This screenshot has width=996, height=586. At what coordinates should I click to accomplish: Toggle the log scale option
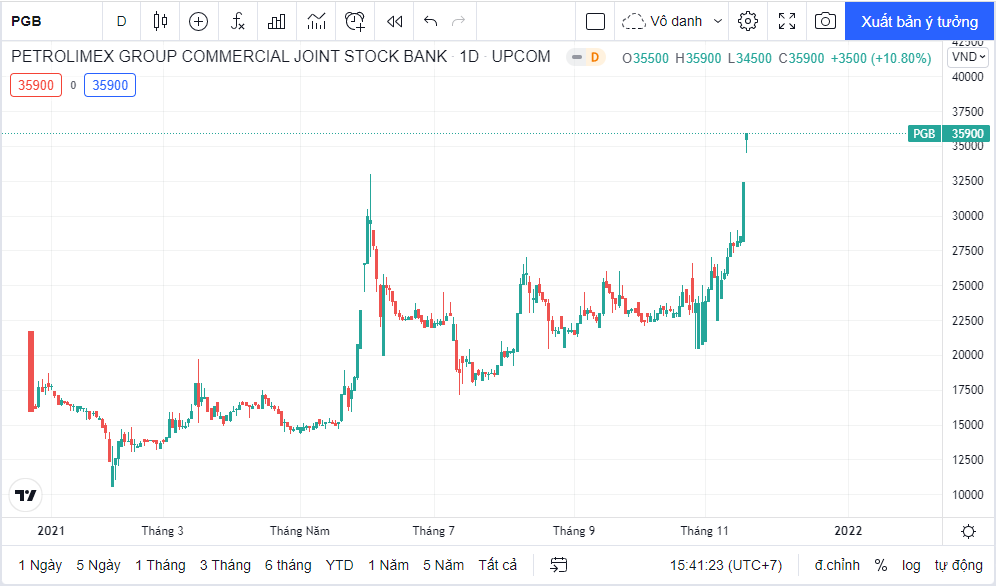911,565
